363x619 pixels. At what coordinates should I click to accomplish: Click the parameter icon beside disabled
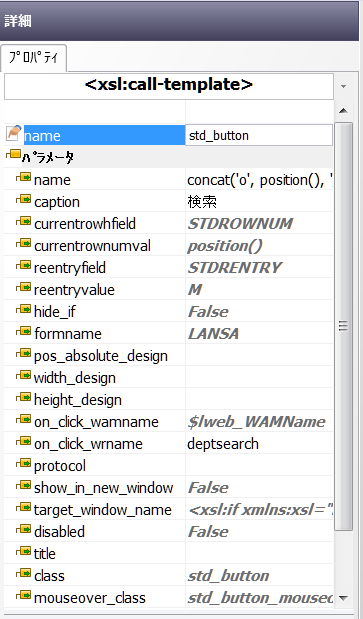tap(23, 529)
